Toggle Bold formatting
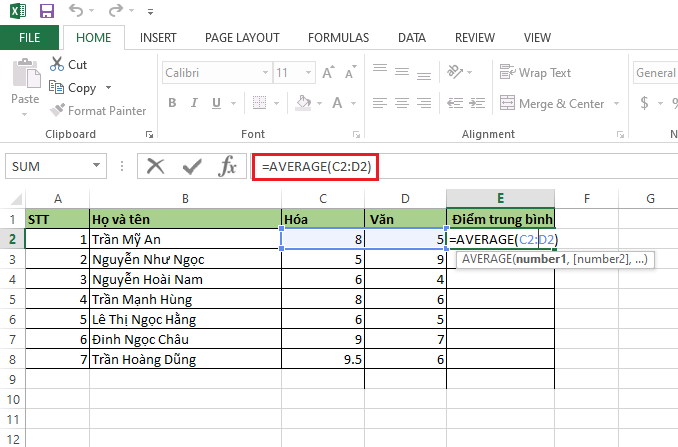Image resolution: width=678 pixels, height=447 pixels. (172, 103)
